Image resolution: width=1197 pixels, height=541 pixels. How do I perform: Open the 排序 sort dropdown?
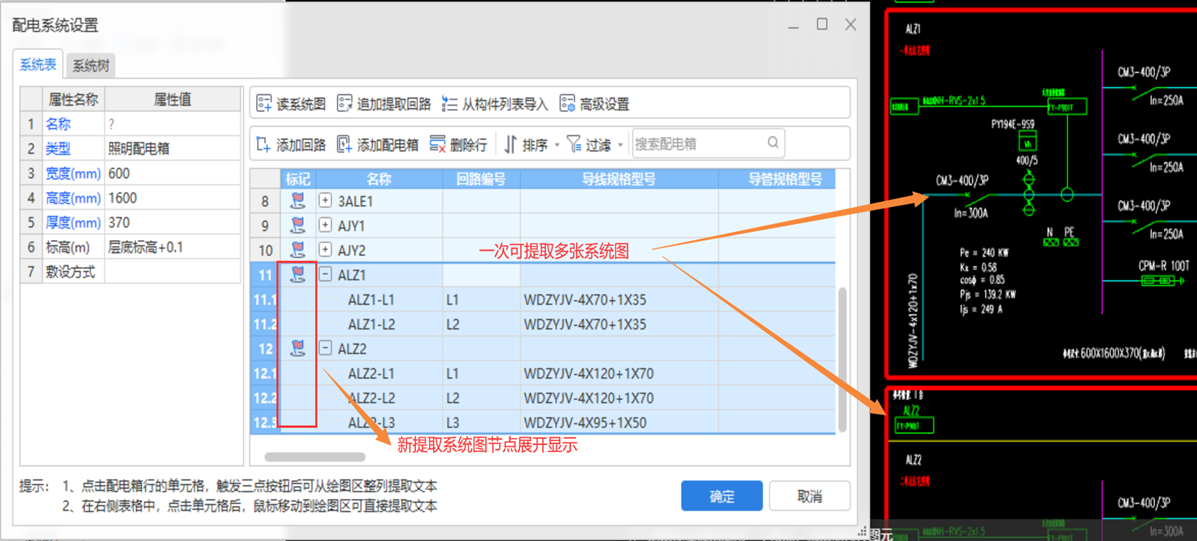pos(528,145)
